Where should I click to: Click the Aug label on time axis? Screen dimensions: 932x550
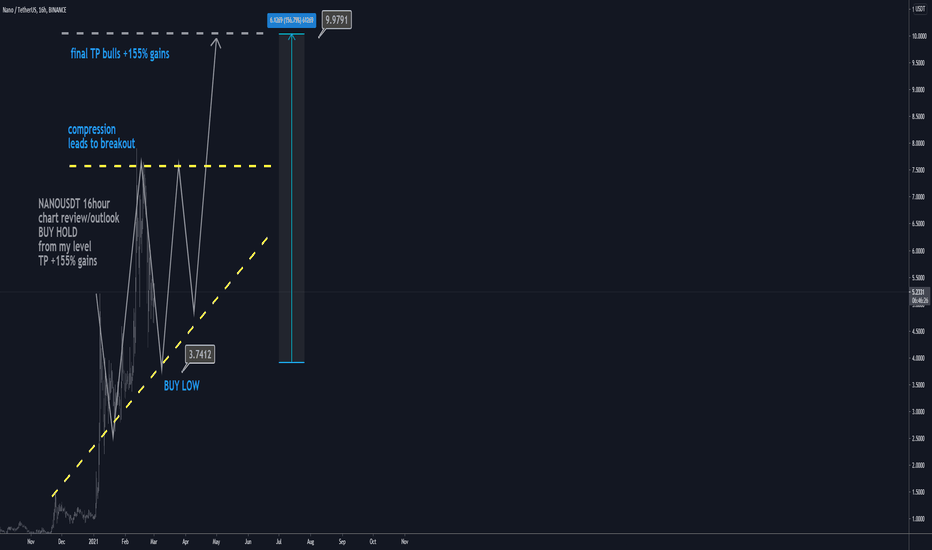pyautogui.click(x=310, y=542)
